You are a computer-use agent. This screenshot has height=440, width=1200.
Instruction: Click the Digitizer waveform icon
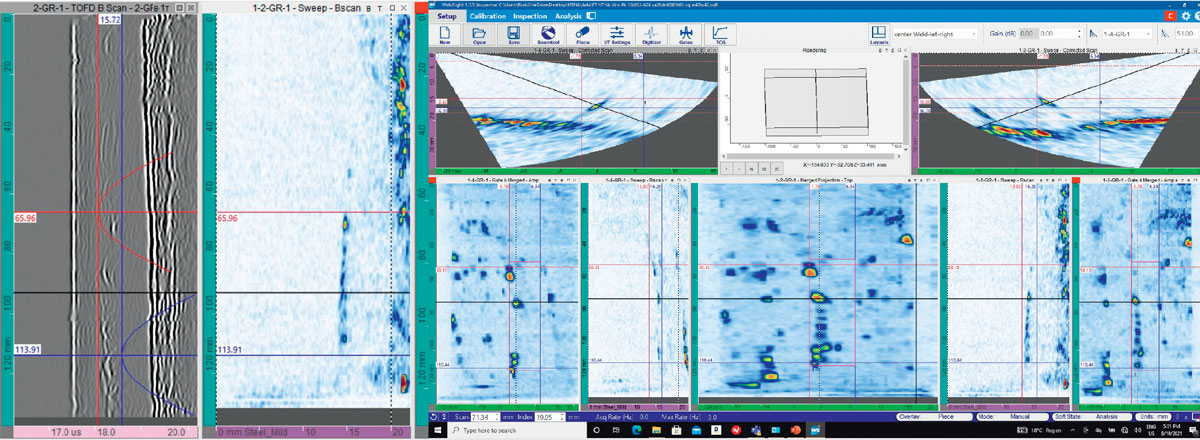tap(651, 35)
